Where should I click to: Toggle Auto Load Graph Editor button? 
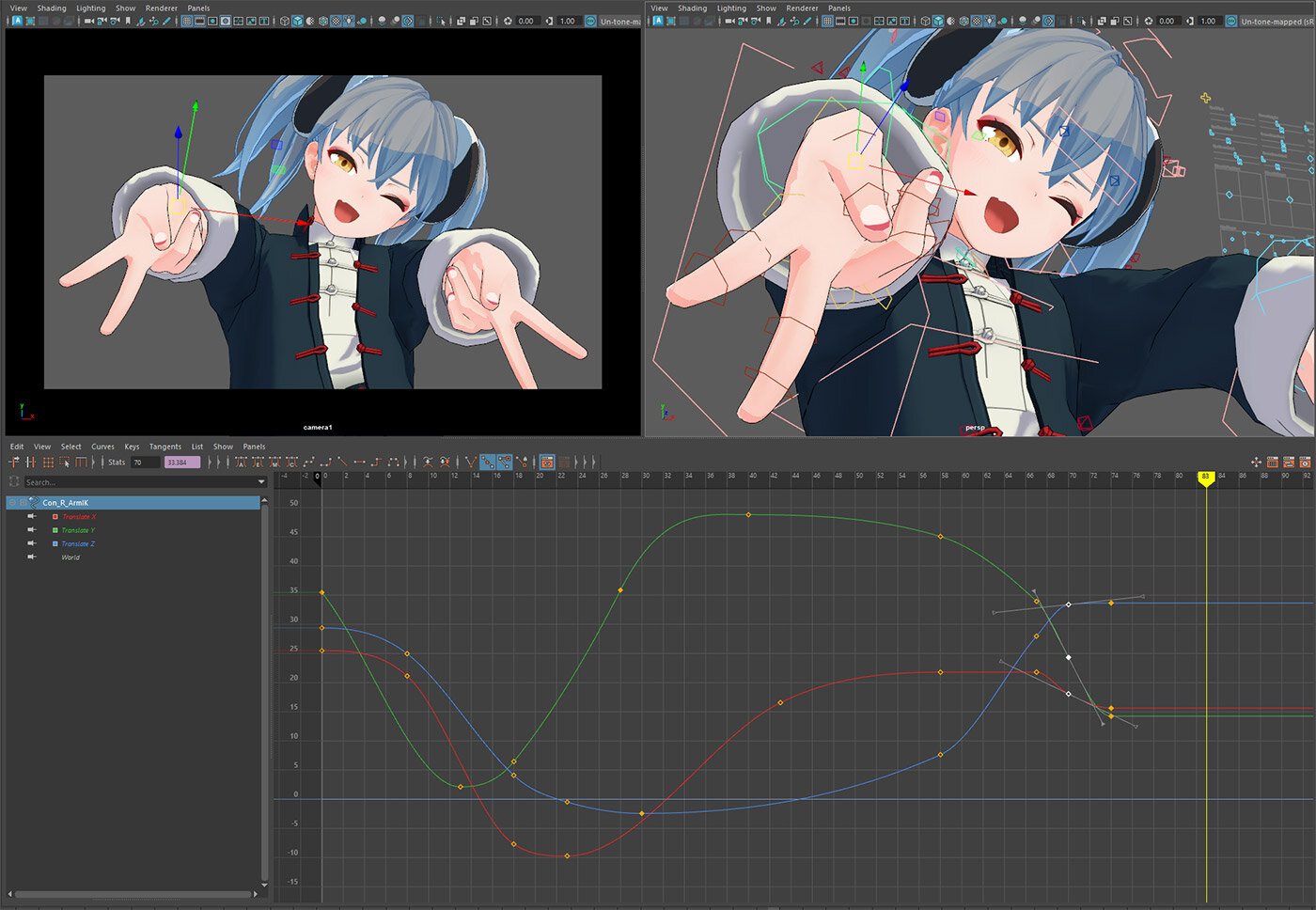tap(546, 462)
